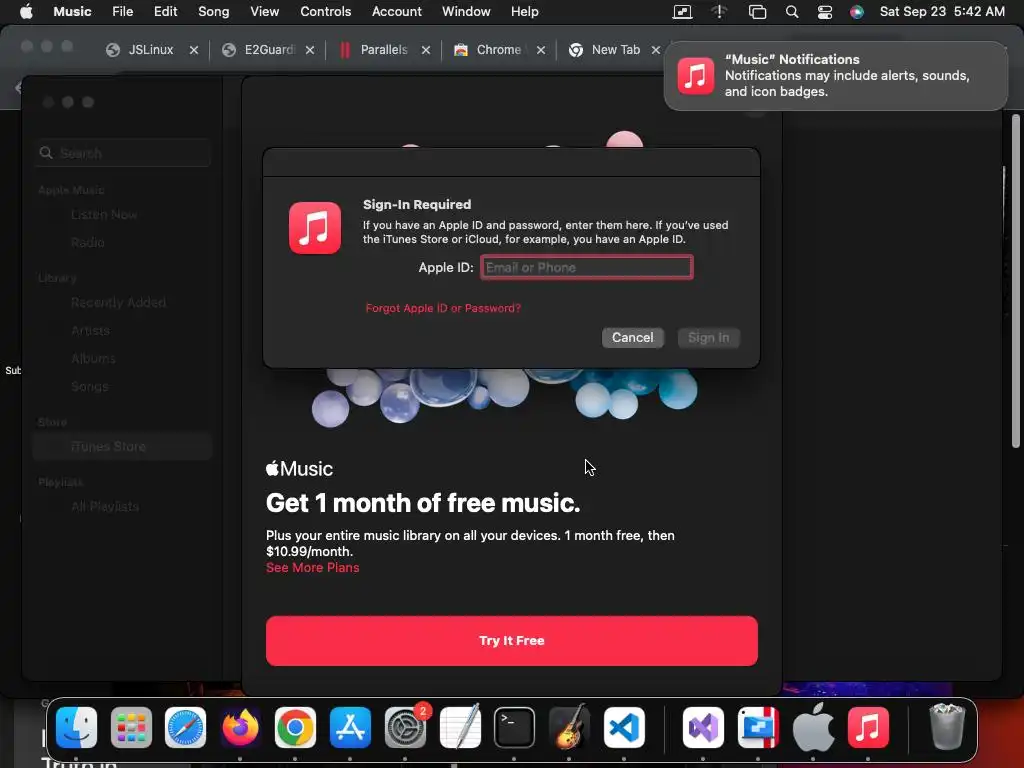Screen dimensions: 1024x768
Task: Open TextEdit from the Dock
Action: click(x=460, y=728)
